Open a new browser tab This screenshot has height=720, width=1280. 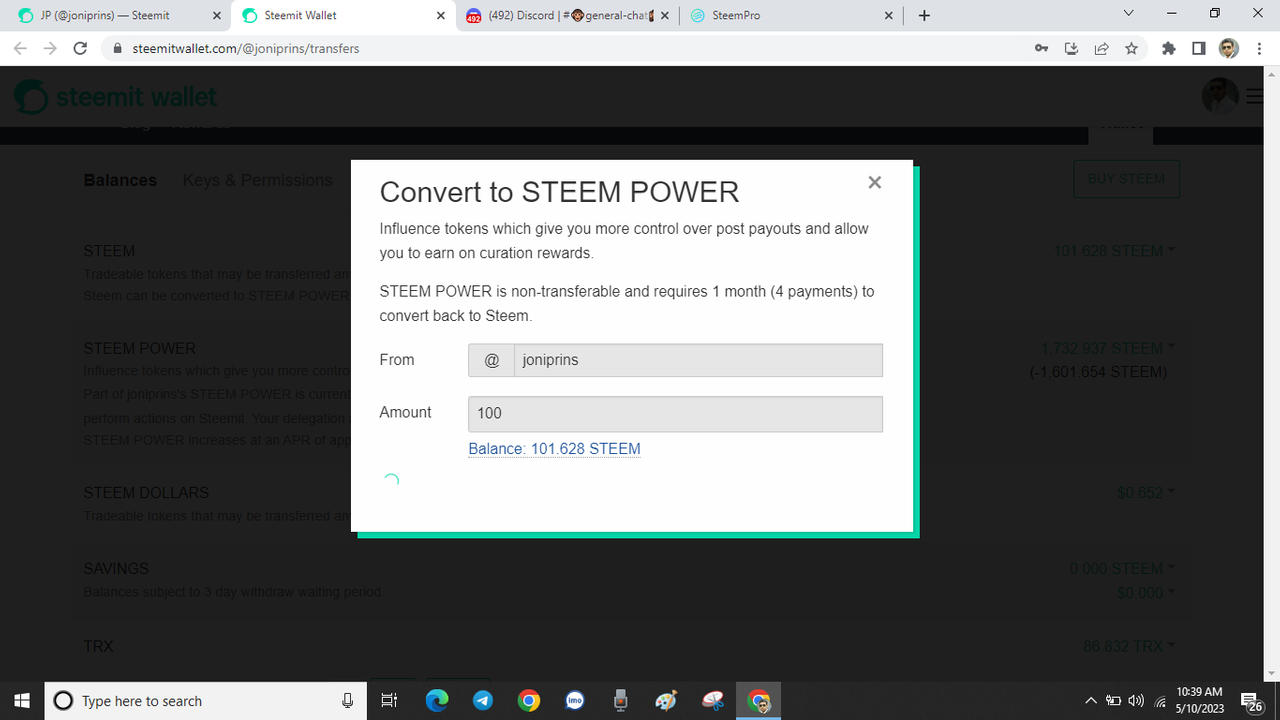pyautogui.click(x=924, y=15)
